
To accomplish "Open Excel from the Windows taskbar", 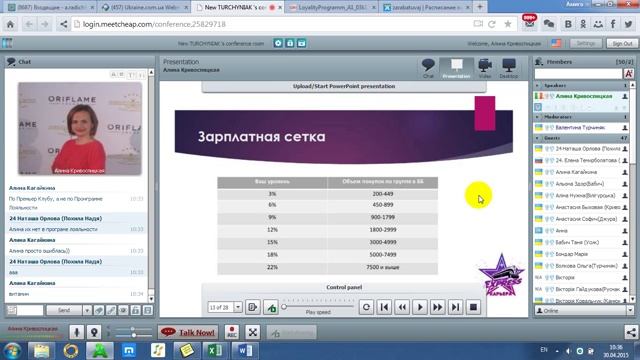I will point(215,351).
